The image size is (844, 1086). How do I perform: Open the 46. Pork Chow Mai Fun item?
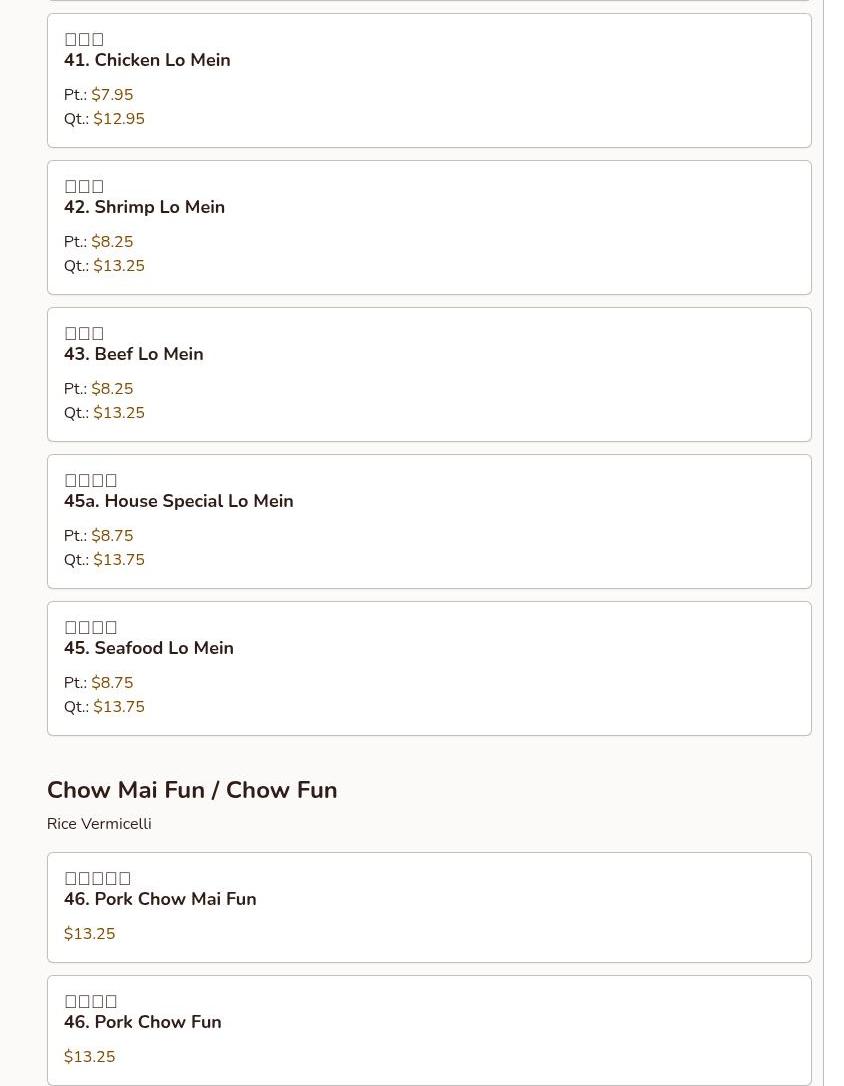coord(160,899)
